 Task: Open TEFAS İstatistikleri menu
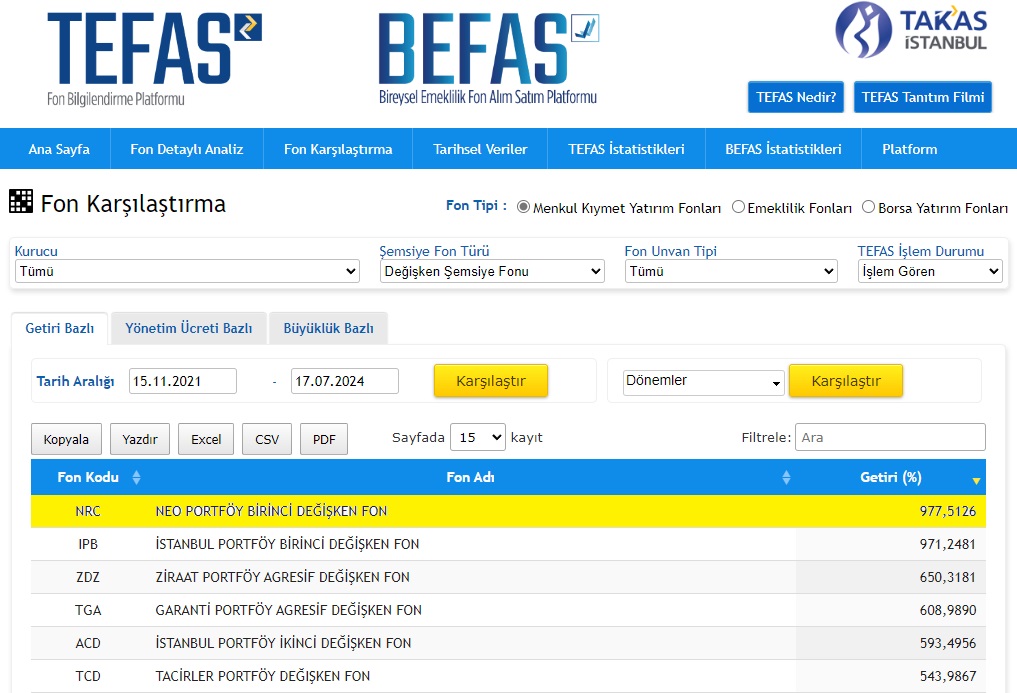(x=626, y=149)
